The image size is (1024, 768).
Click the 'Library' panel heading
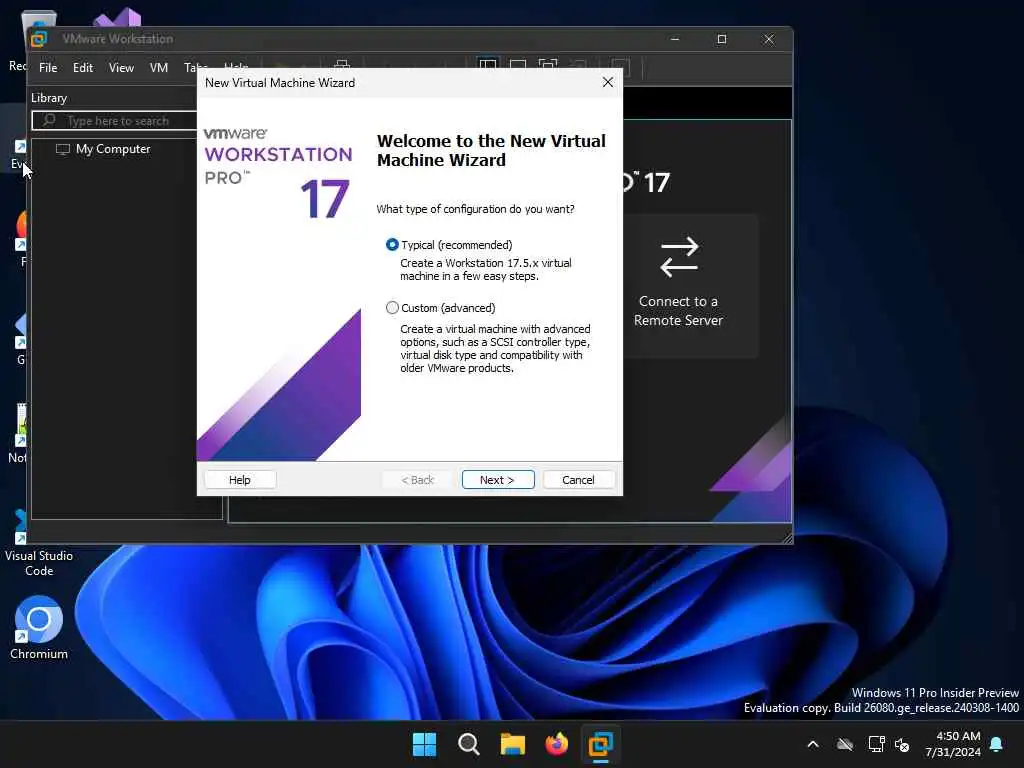(x=49, y=97)
